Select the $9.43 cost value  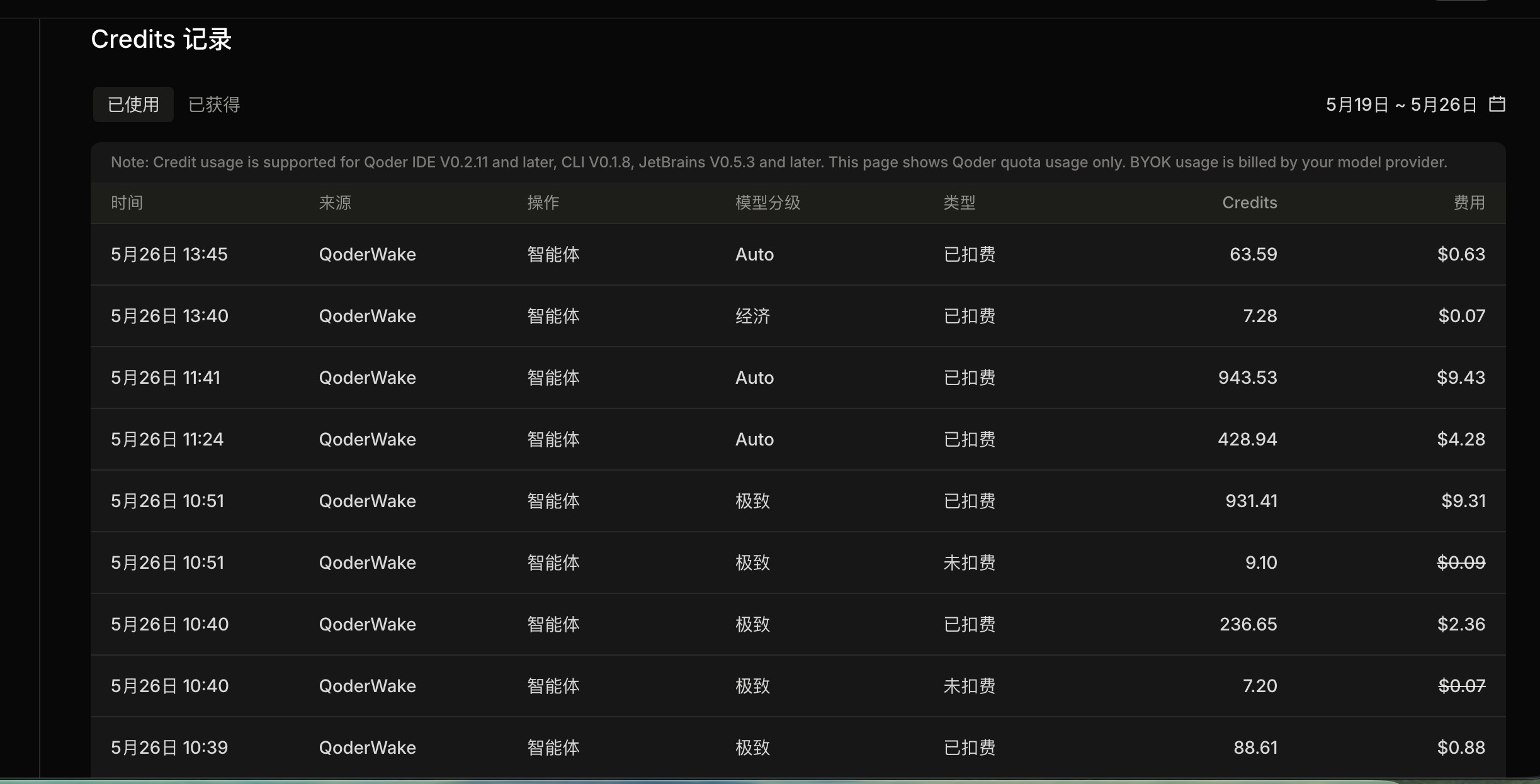tap(1461, 378)
